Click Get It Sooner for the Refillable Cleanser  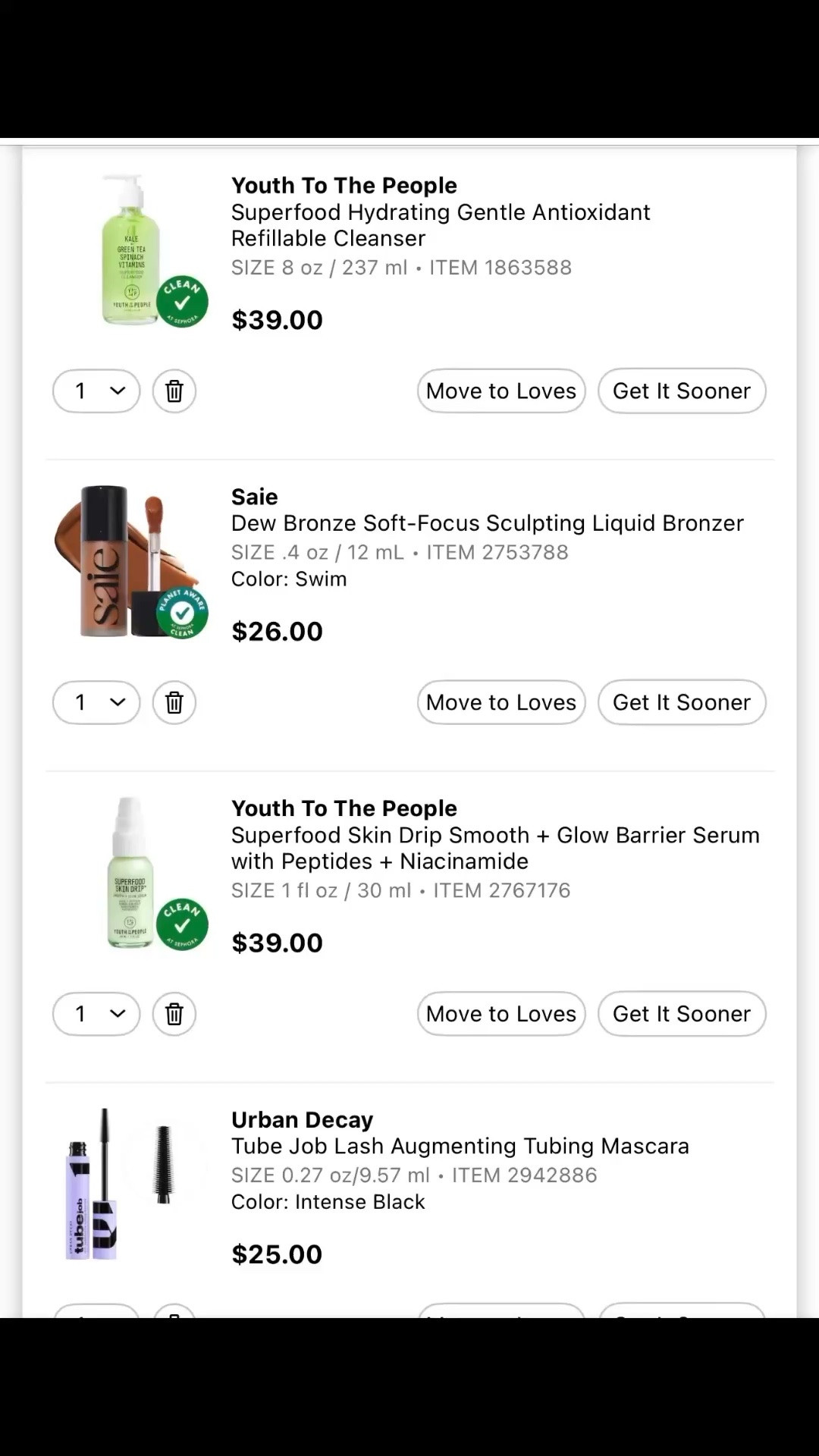(681, 391)
